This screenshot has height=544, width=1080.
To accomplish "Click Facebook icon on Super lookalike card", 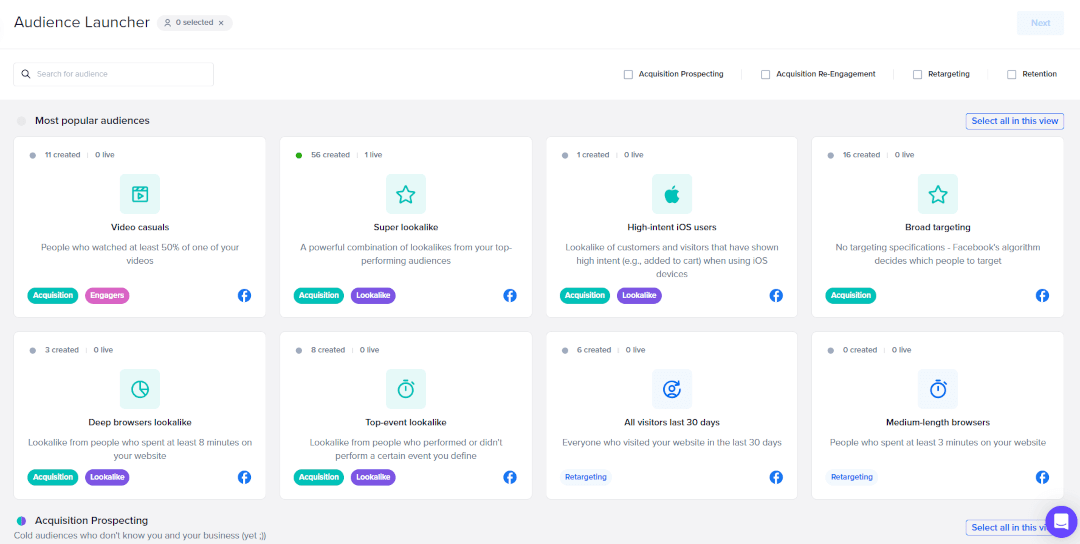I will pyautogui.click(x=510, y=295).
